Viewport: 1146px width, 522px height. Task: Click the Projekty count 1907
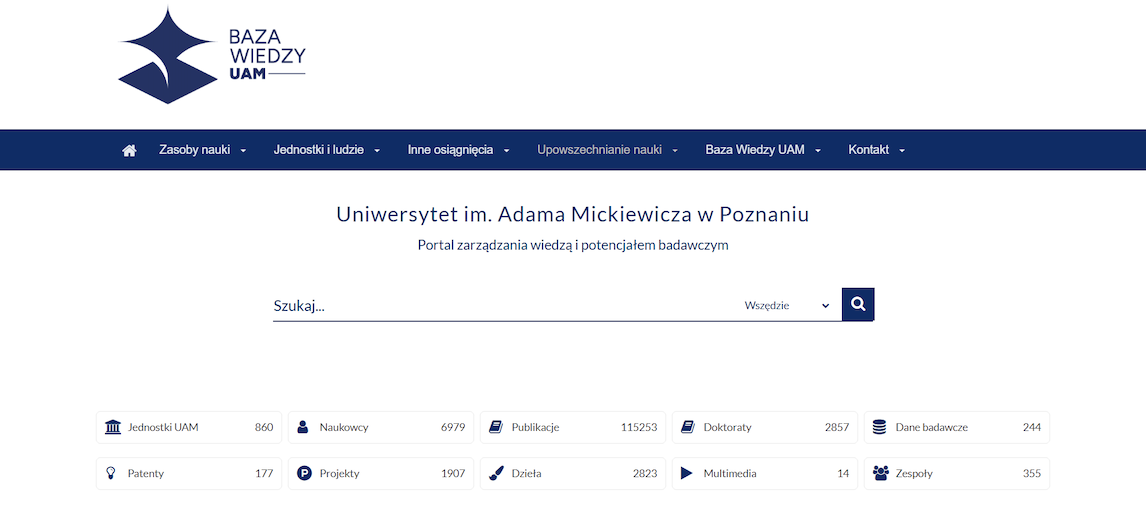coord(453,474)
